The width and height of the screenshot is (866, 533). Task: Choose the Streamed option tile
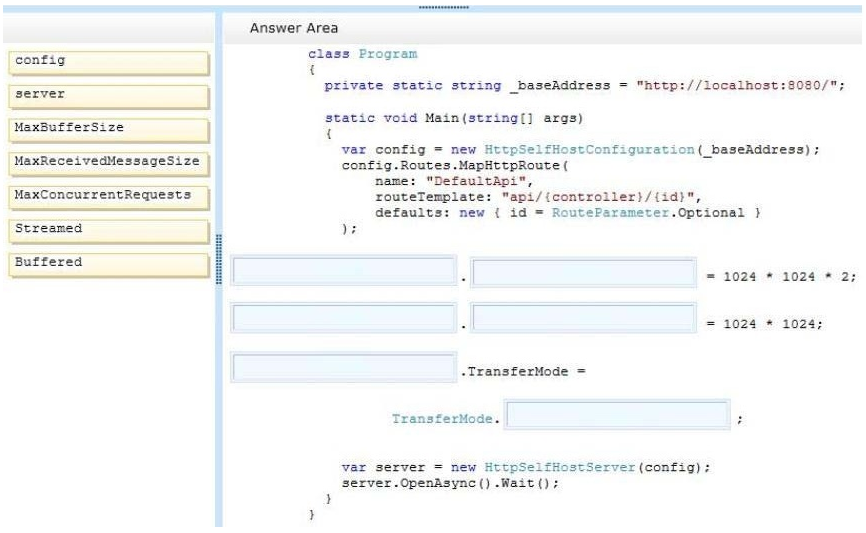[x=109, y=231]
